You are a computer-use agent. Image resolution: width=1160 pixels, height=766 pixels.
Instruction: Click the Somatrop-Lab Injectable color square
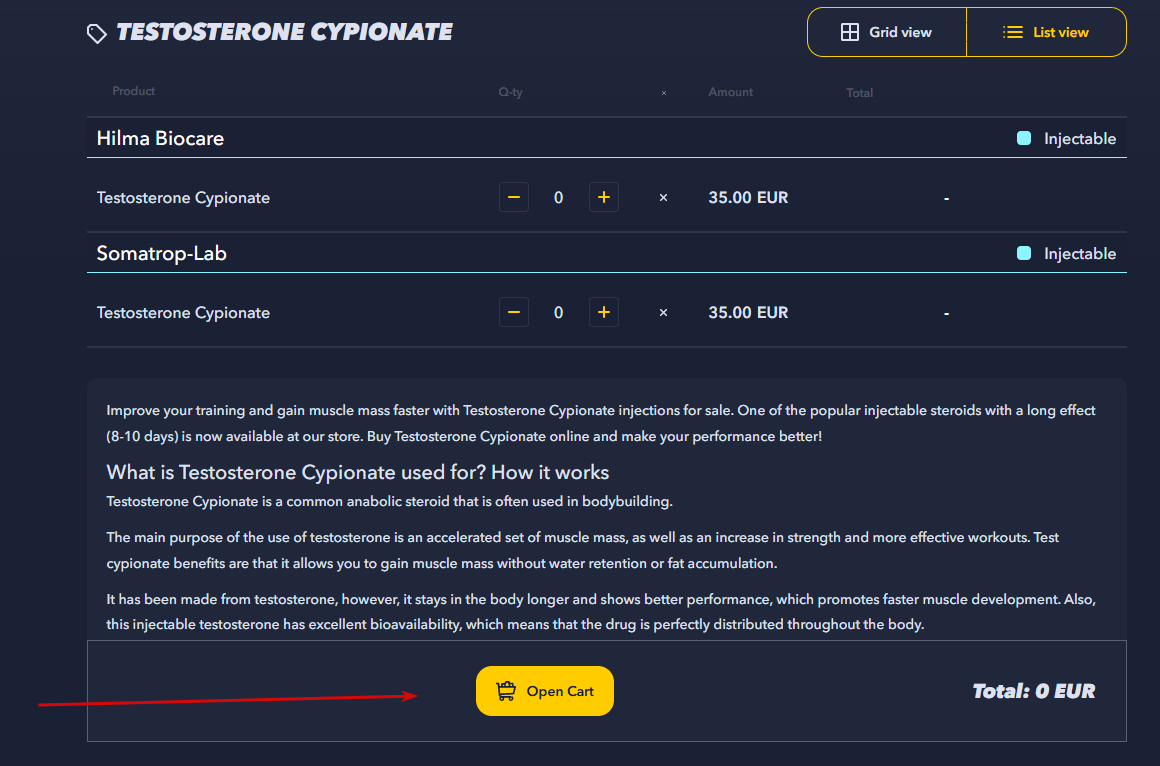(1024, 253)
